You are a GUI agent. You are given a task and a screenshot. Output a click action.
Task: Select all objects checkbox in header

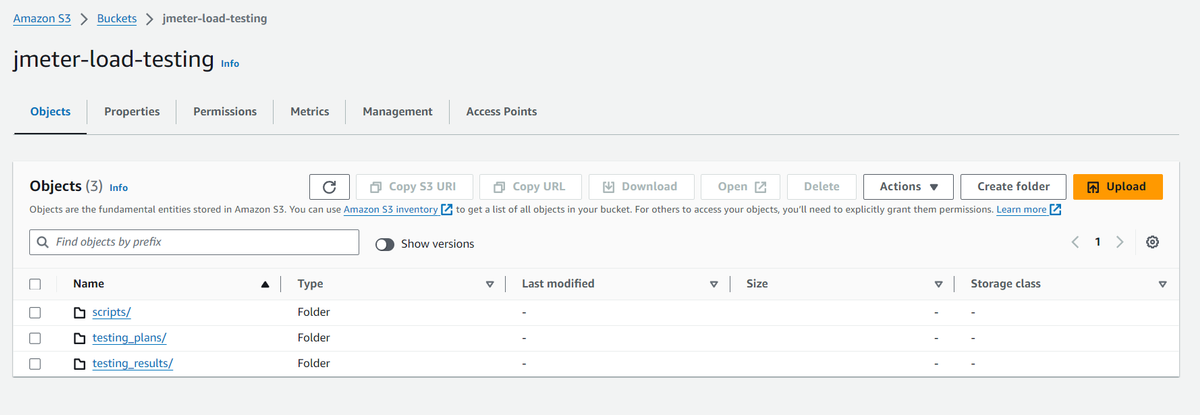point(35,284)
